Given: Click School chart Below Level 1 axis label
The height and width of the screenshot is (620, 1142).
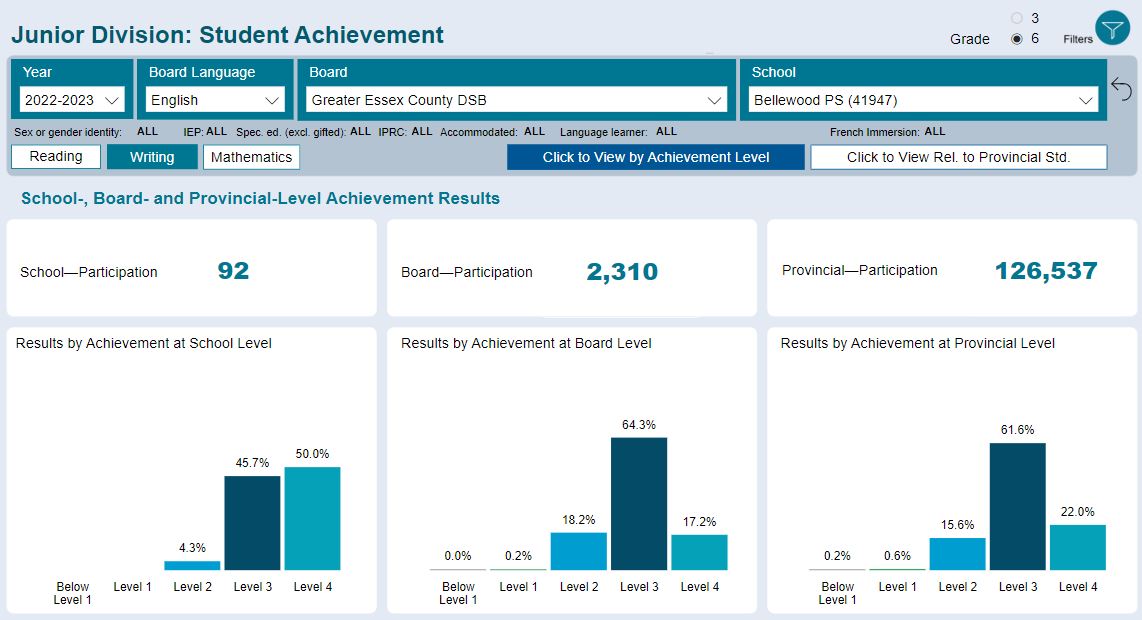Looking at the screenshot, I should (72, 593).
